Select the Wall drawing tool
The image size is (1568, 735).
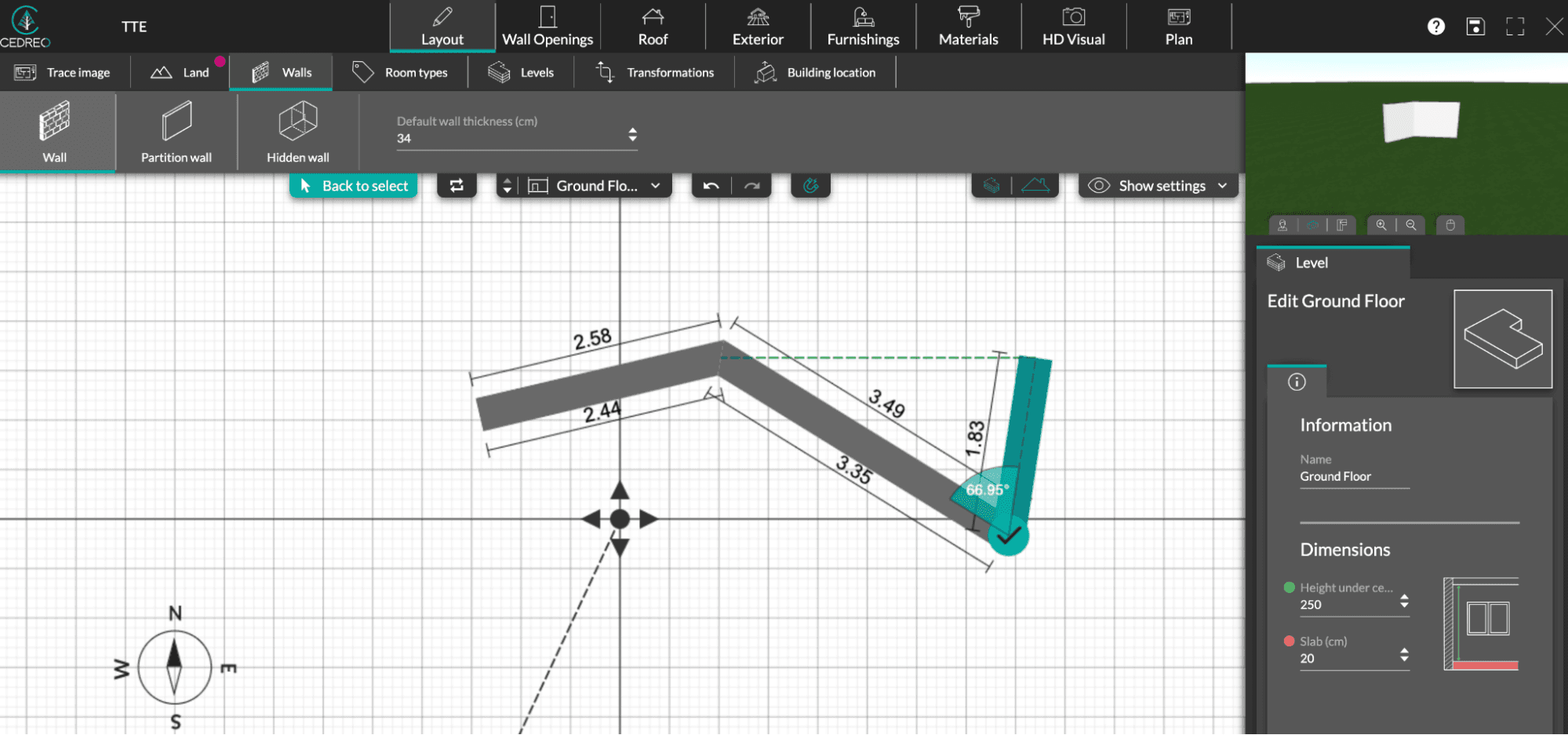pyautogui.click(x=56, y=132)
